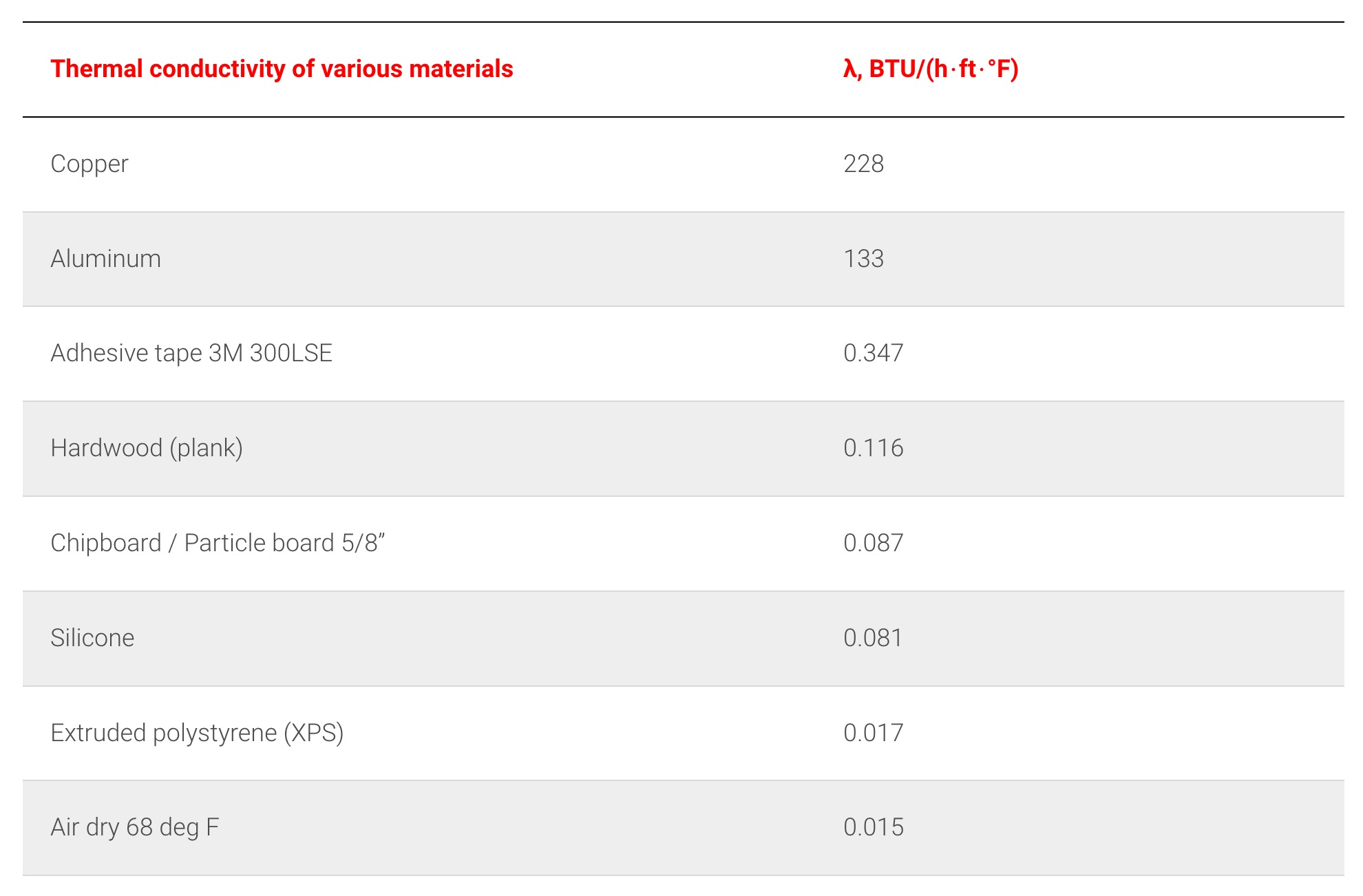
Task: Select the Air dry 68 deg F cell
Action: [x=135, y=827]
